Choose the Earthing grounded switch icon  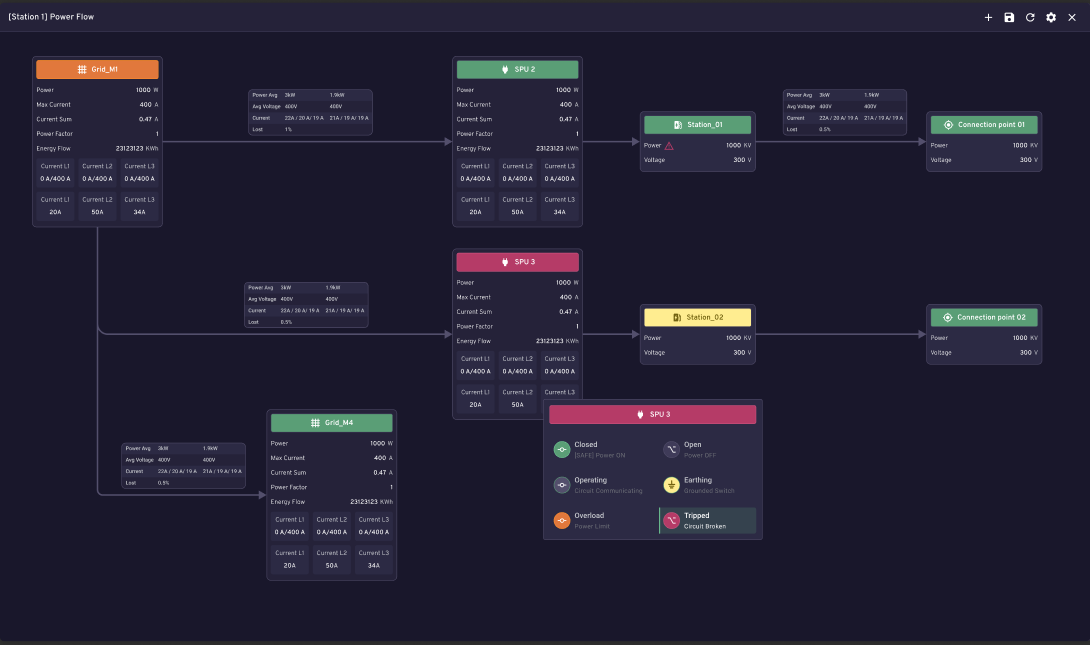(671, 485)
